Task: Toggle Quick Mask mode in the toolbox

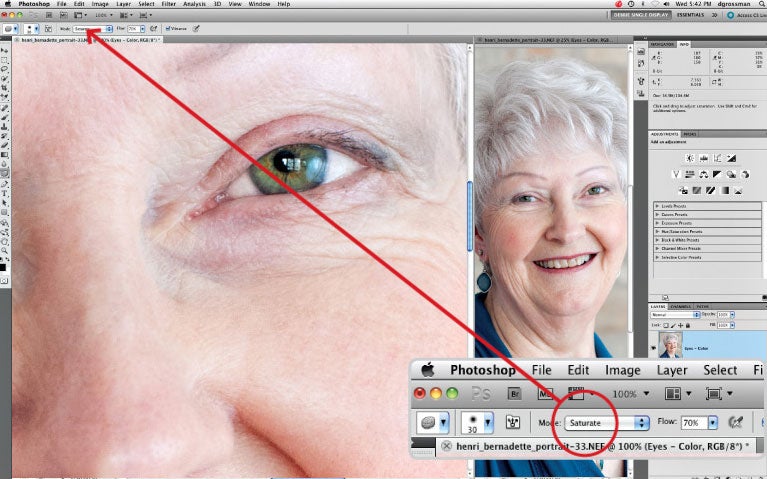Action: 5,281
